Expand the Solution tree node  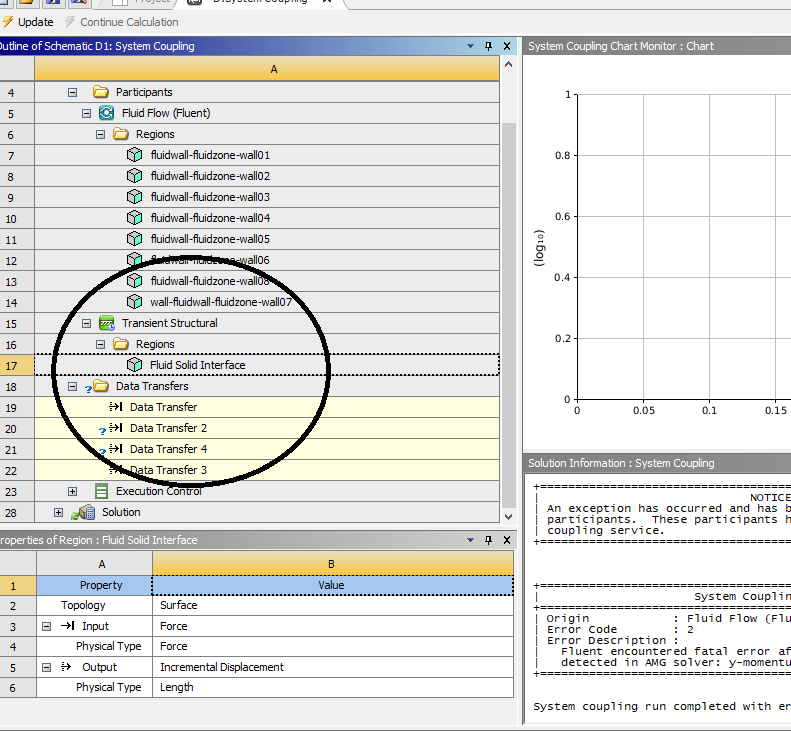click(x=58, y=512)
